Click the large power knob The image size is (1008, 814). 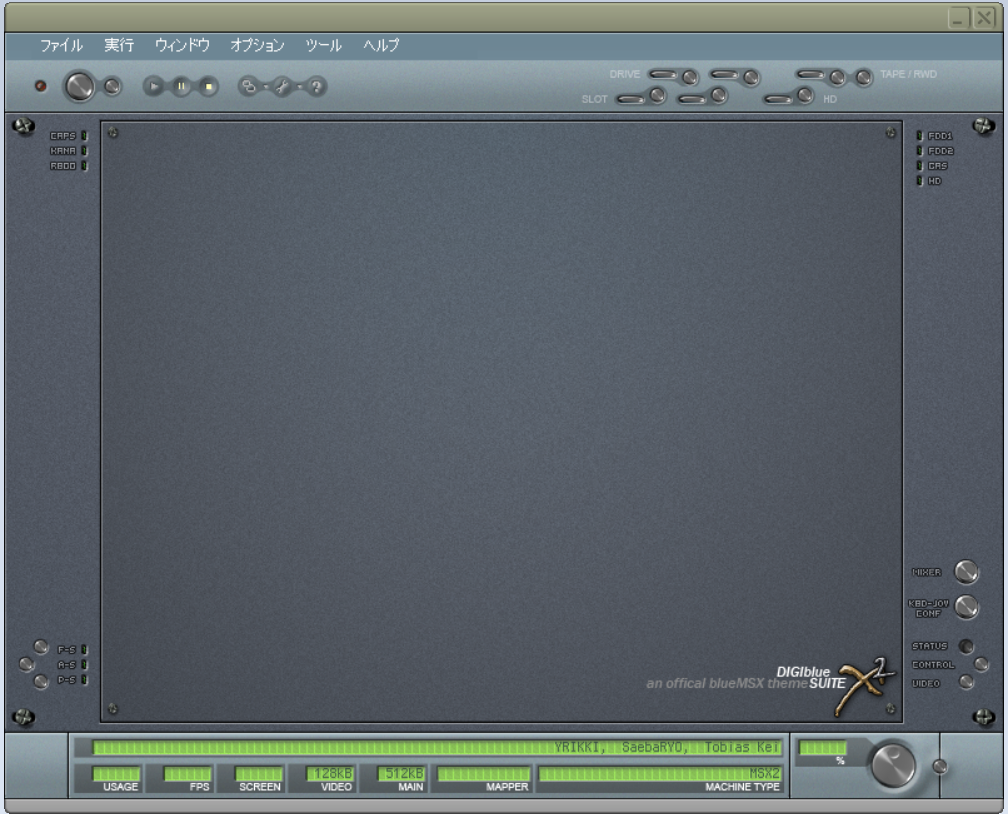pos(79,86)
